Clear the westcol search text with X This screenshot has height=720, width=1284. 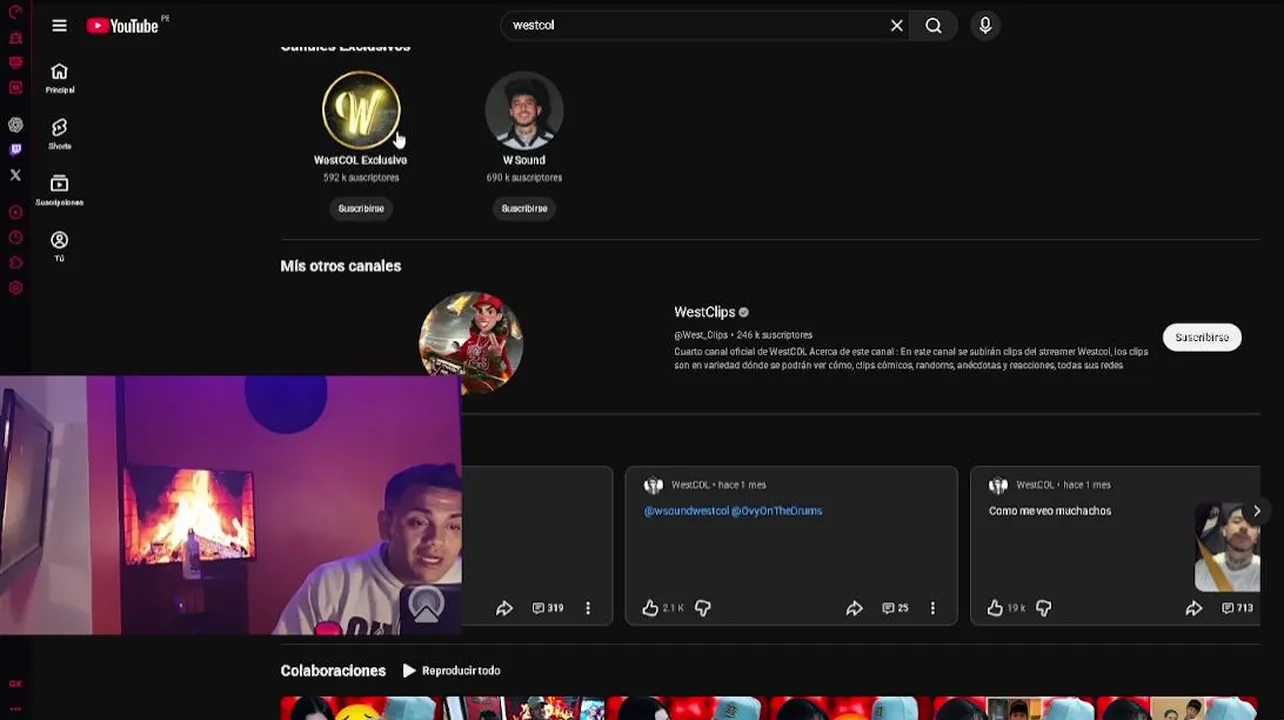coord(897,26)
